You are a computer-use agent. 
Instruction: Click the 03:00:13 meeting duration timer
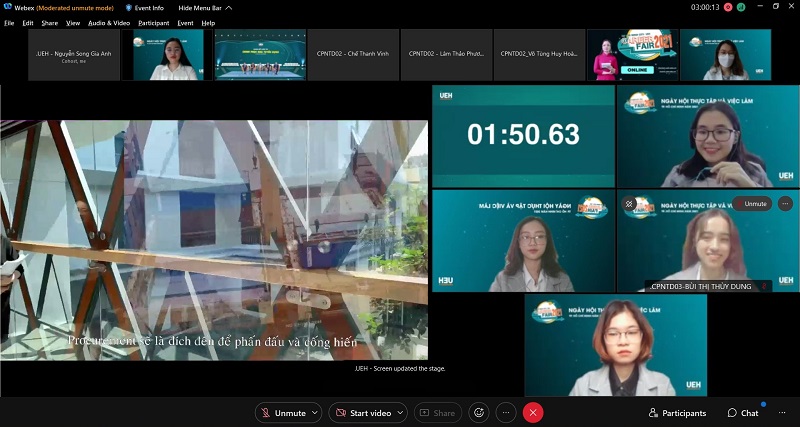click(x=705, y=7)
